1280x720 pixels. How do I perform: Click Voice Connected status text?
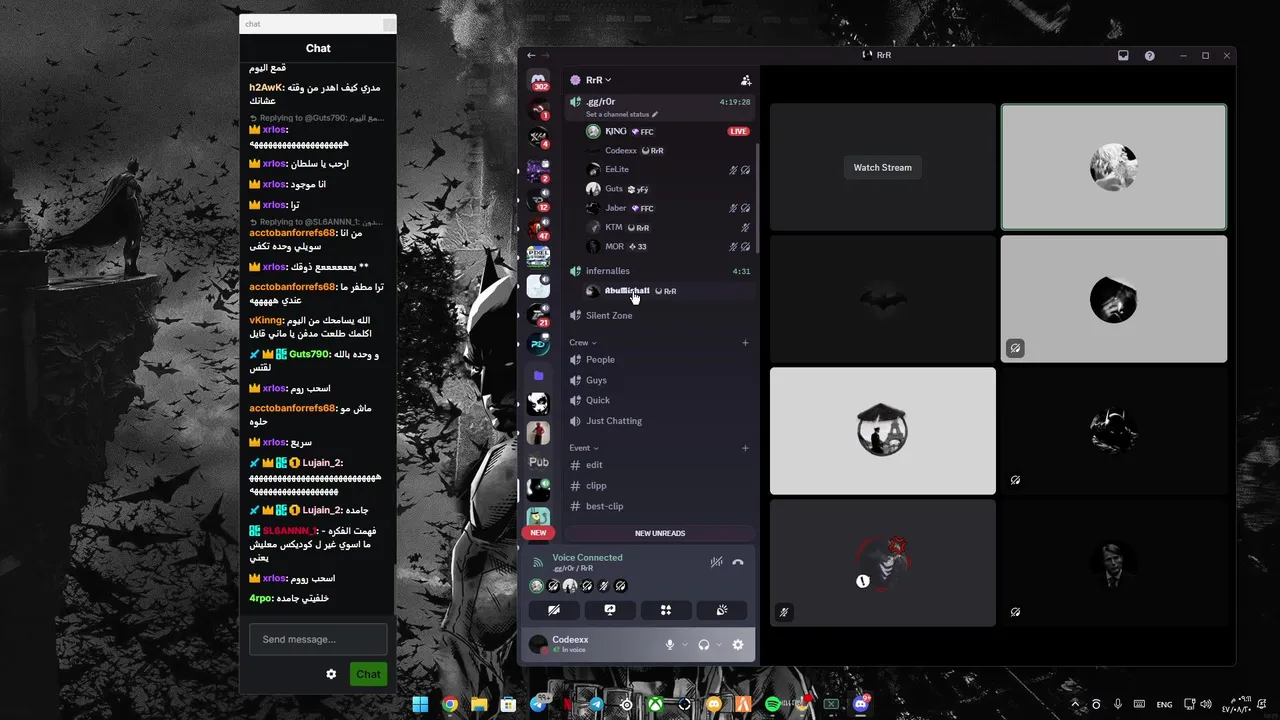coord(587,558)
